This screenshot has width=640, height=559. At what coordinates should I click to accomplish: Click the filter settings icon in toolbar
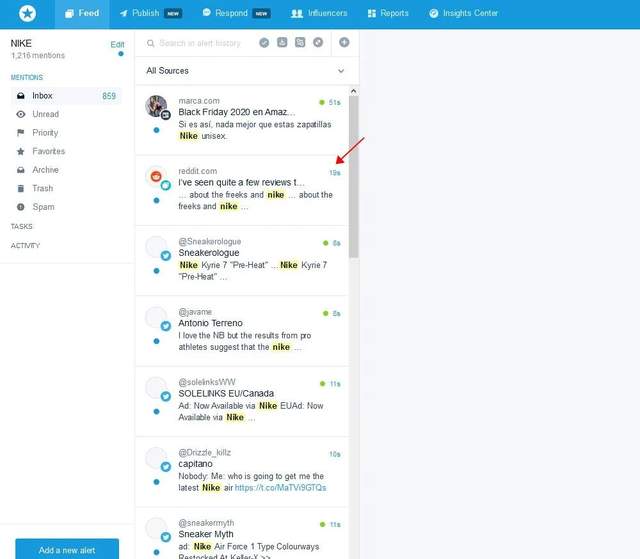coord(300,42)
